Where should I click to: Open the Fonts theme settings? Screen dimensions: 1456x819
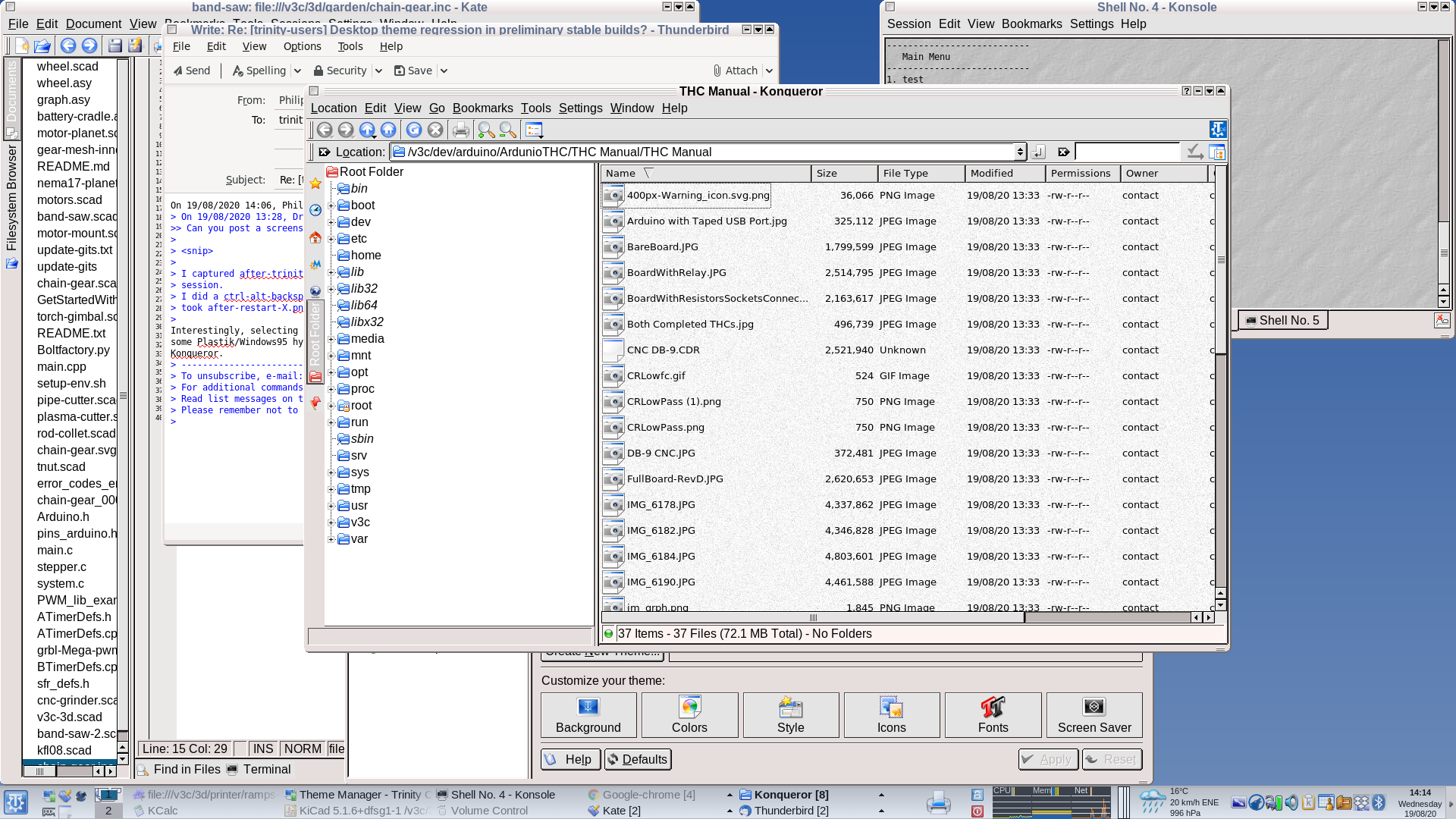[x=993, y=715]
